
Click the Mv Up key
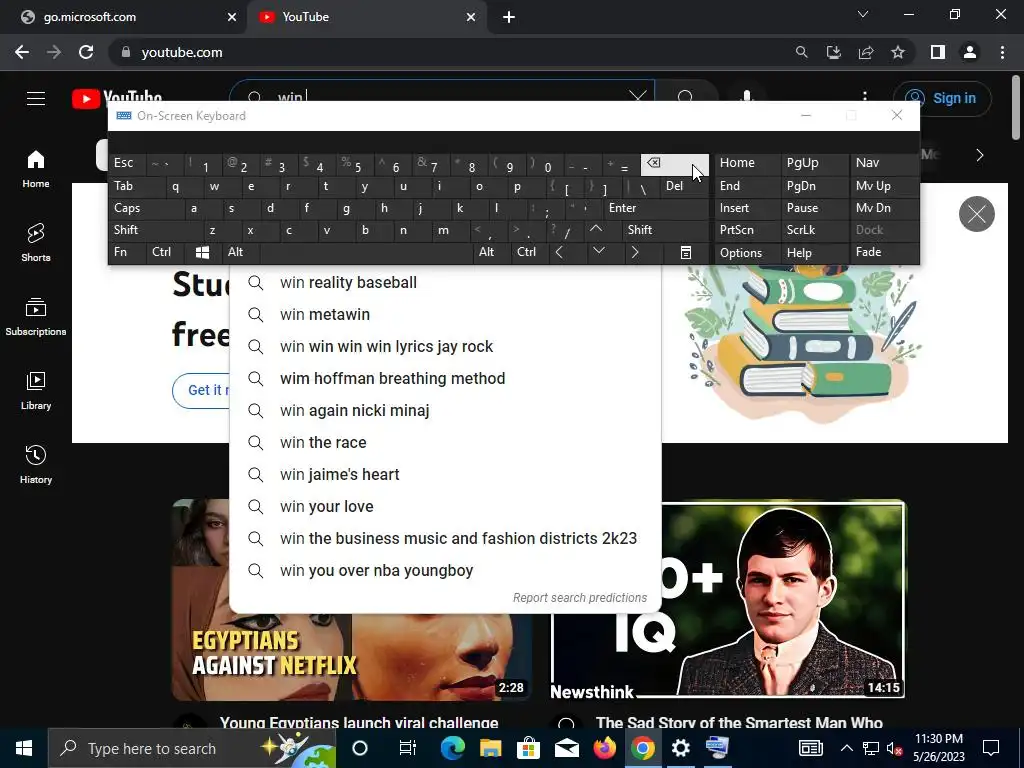(x=884, y=186)
